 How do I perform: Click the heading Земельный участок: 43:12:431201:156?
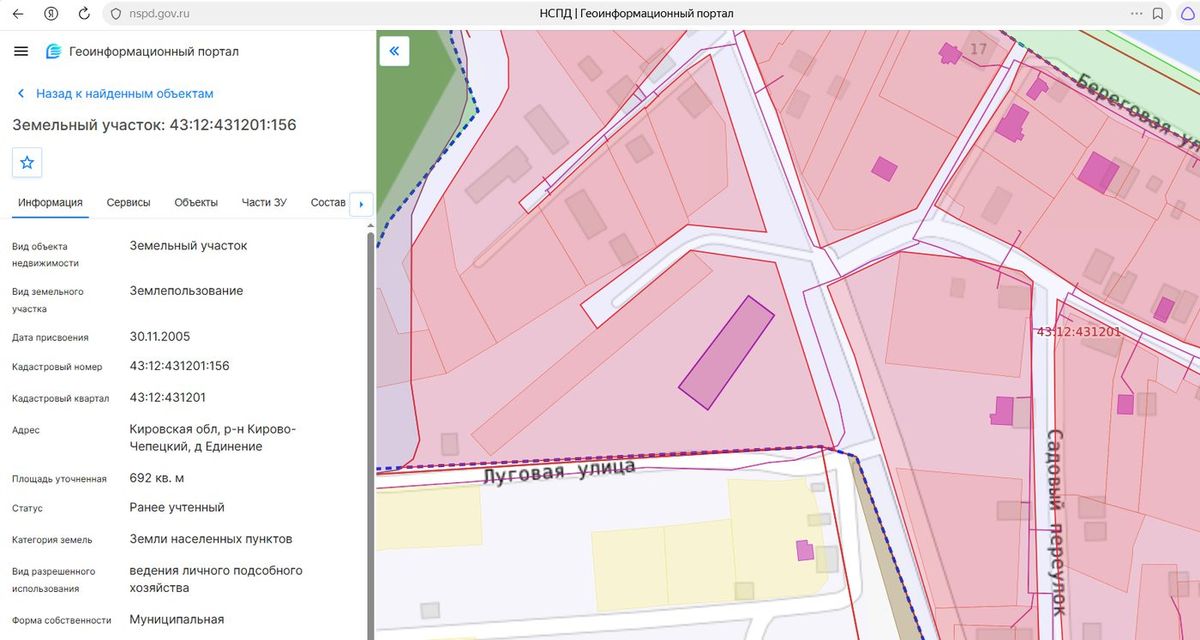154,125
